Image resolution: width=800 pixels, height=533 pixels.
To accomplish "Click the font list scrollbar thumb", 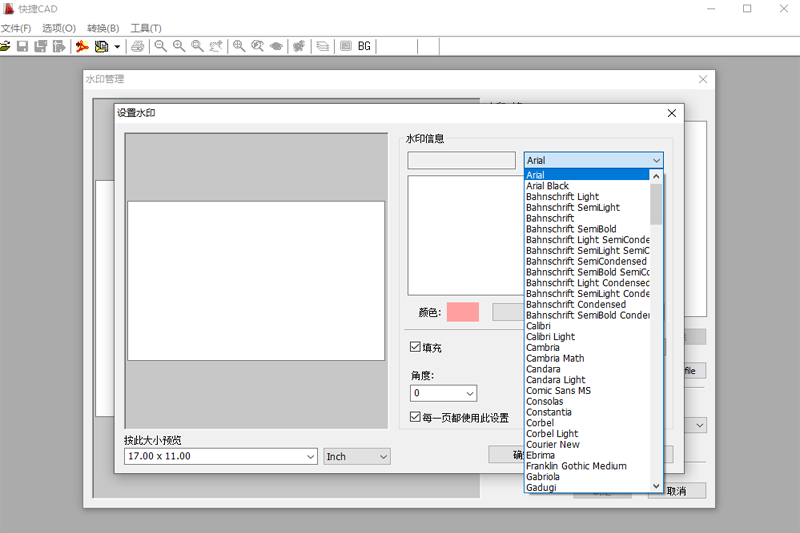I will [656, 204].
